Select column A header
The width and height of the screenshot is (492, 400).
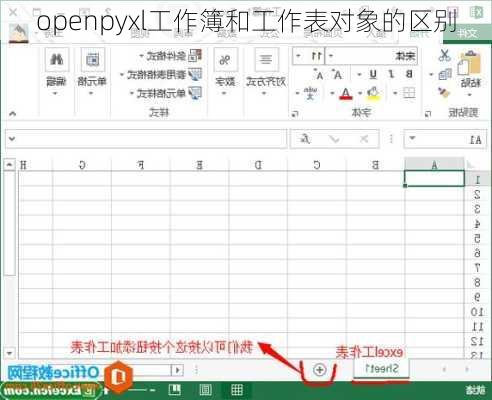[434, 165]
